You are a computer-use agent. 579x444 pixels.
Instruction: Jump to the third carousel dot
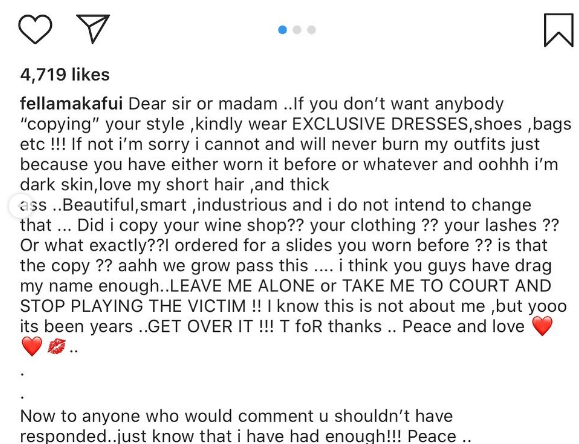[311, 30]
